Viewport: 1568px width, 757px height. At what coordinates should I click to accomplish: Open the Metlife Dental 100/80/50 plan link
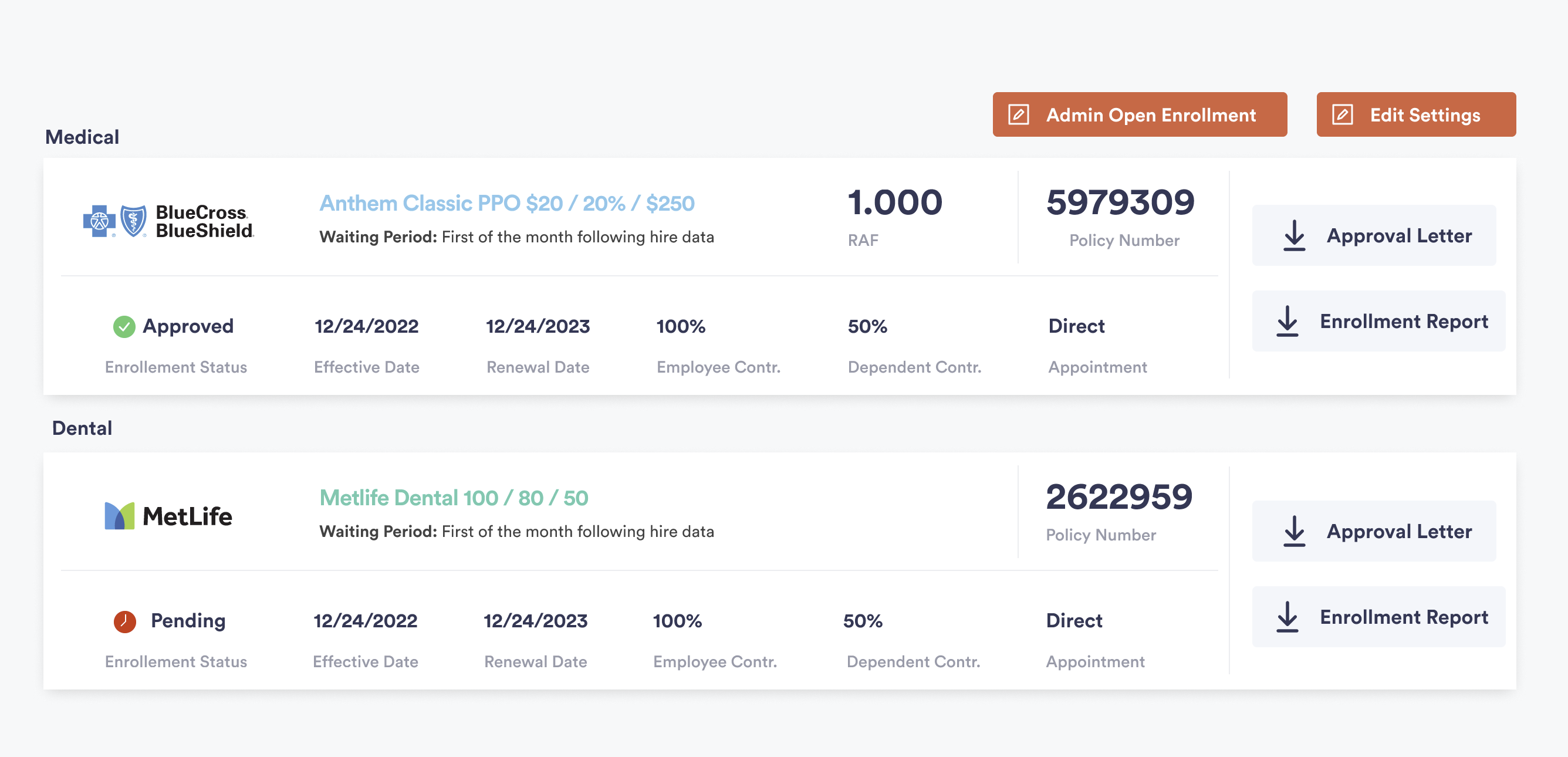[453, 498]
